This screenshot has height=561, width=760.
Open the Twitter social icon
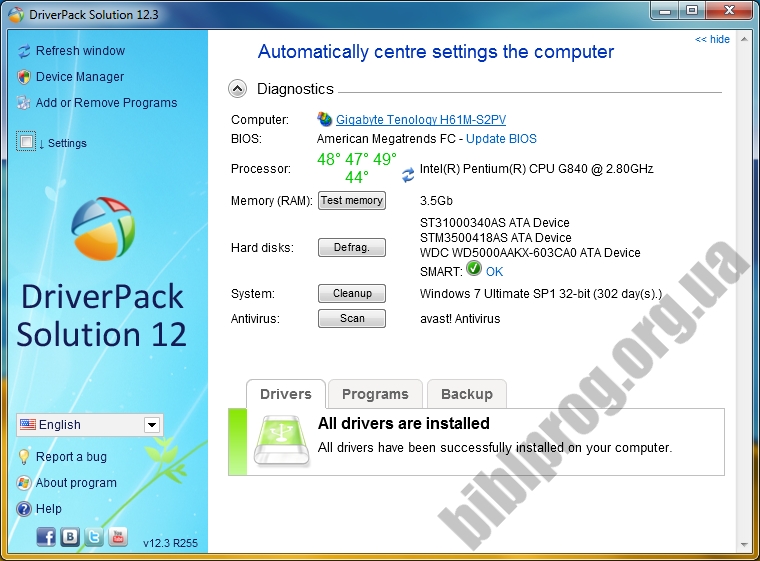[94, 537]
